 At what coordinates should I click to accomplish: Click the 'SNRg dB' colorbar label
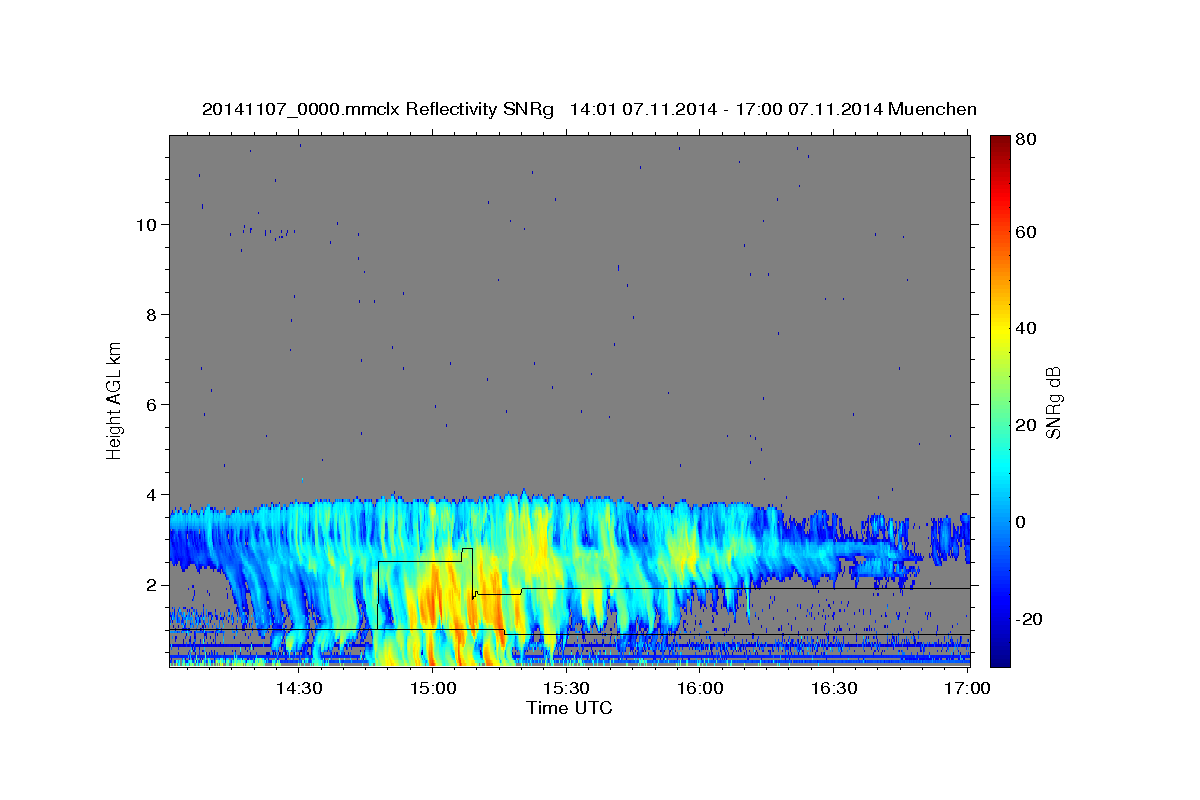click(1053, 401)
